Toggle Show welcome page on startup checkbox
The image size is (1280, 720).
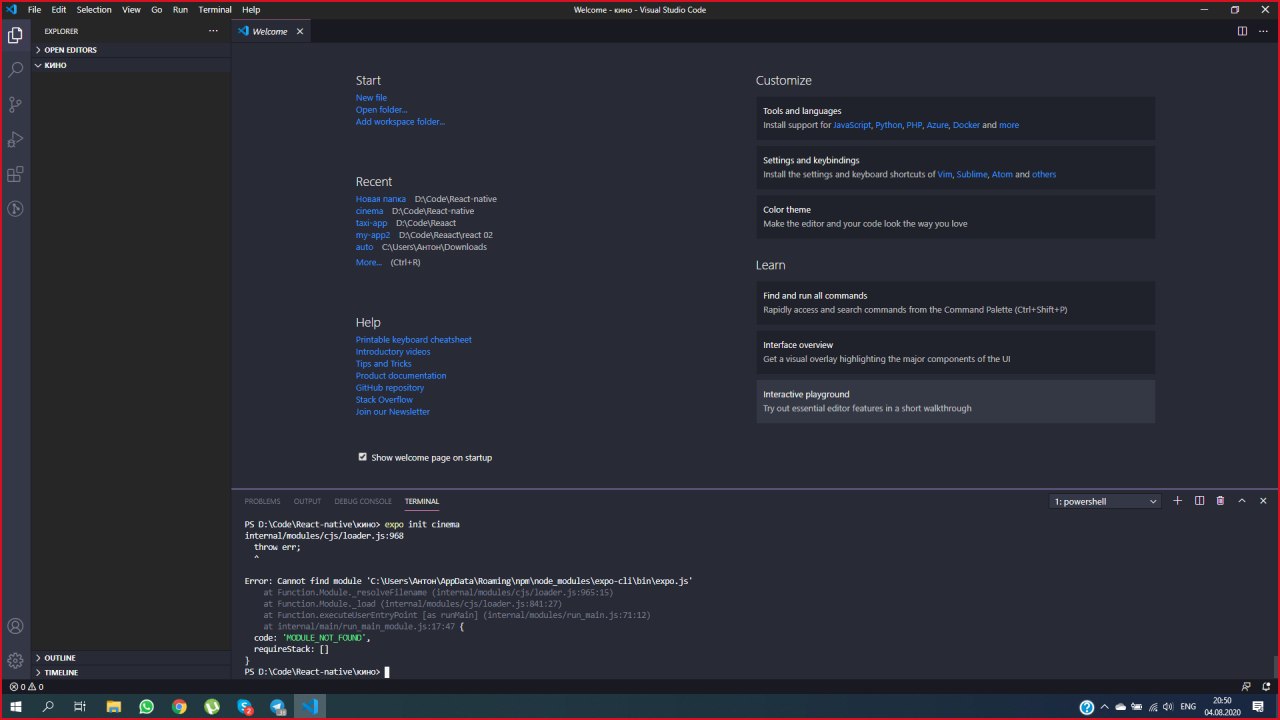tap(363, 457)
